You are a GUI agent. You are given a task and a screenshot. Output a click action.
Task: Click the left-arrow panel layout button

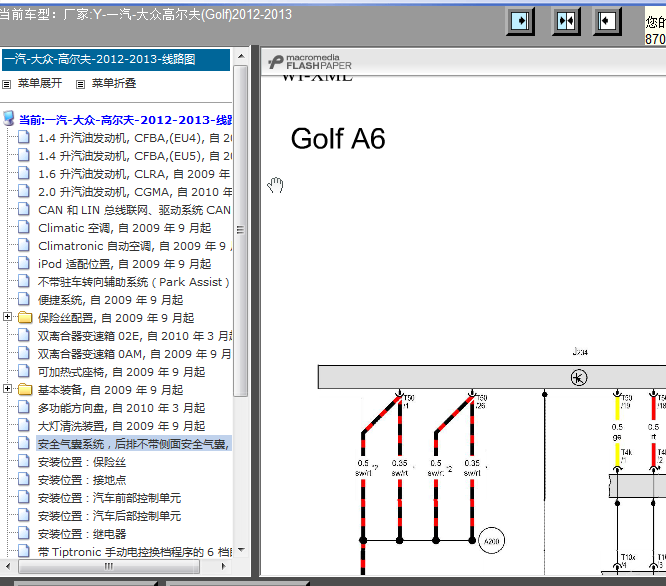click(607, 21)
